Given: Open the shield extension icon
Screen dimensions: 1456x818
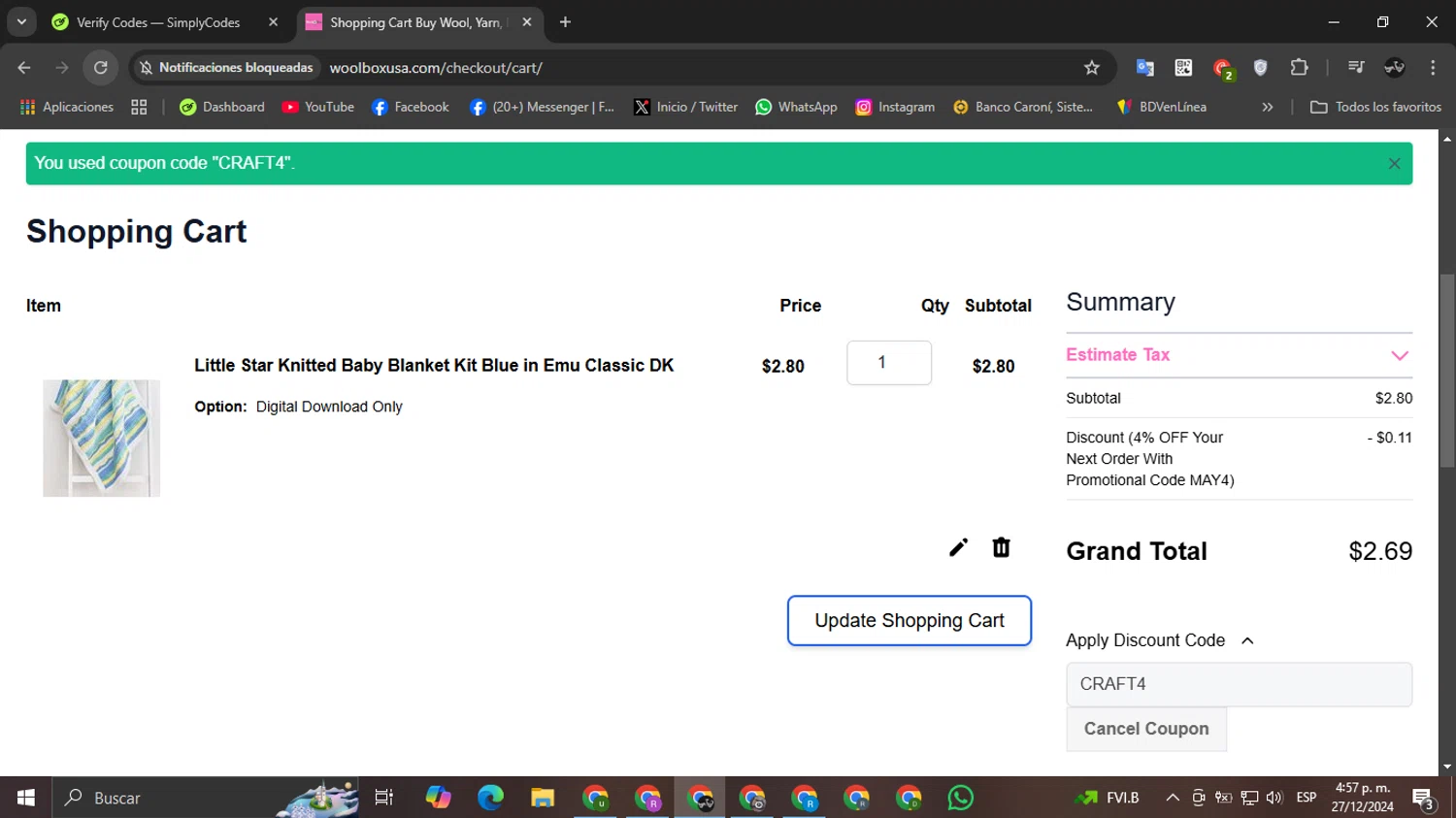Looking at the screenshot, I should click(x=1260, y=68).
